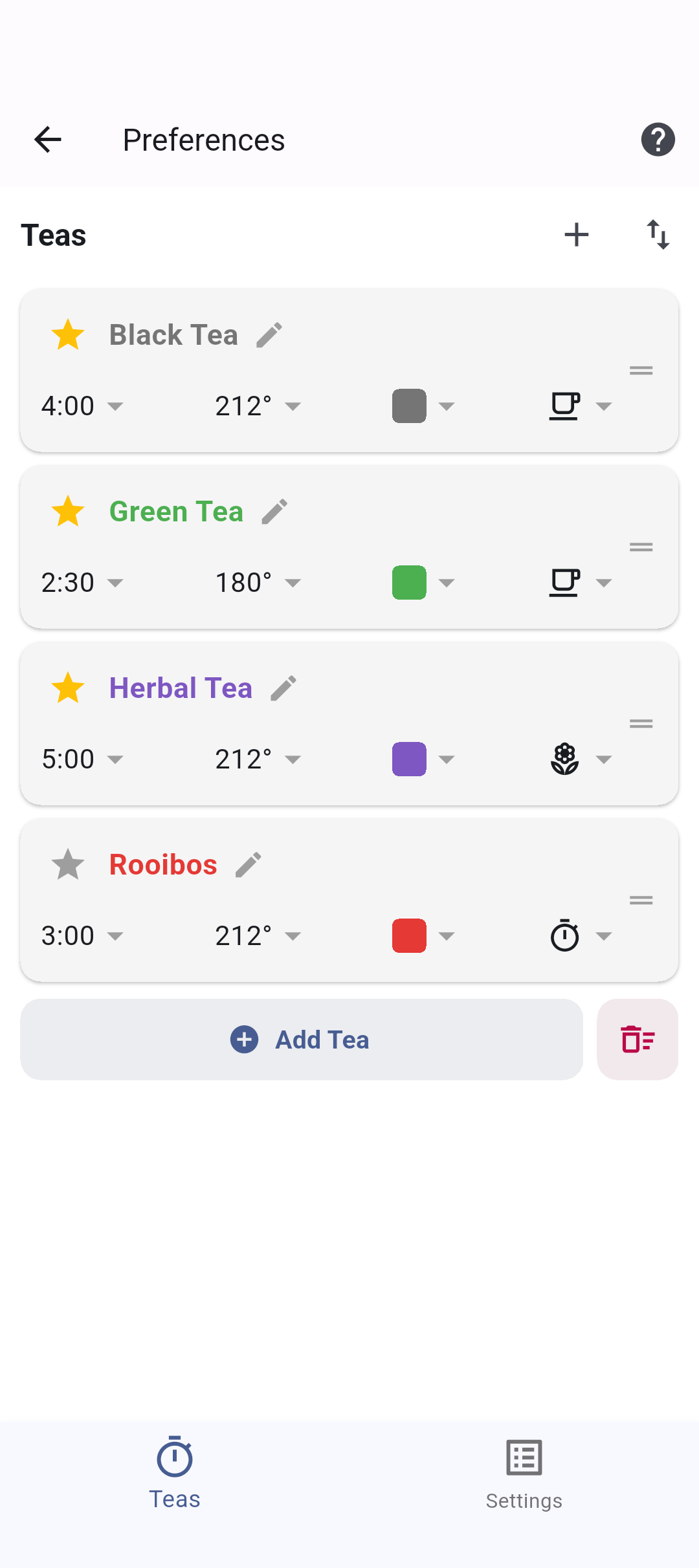Viewport: 699px width, 1568px height.
Task: Open the sort teas arrows icon
Action: 658,235
